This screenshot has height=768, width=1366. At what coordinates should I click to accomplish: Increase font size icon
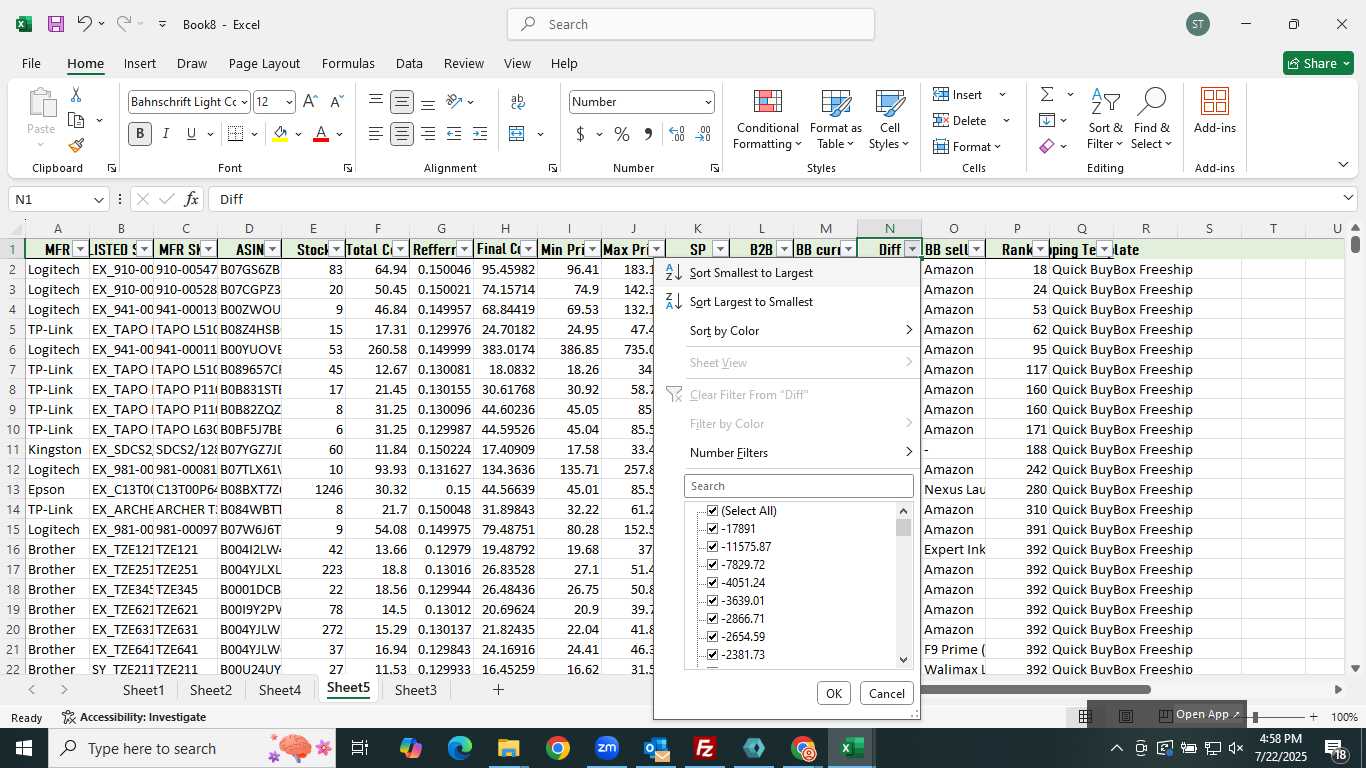click(x=310, y=101)
